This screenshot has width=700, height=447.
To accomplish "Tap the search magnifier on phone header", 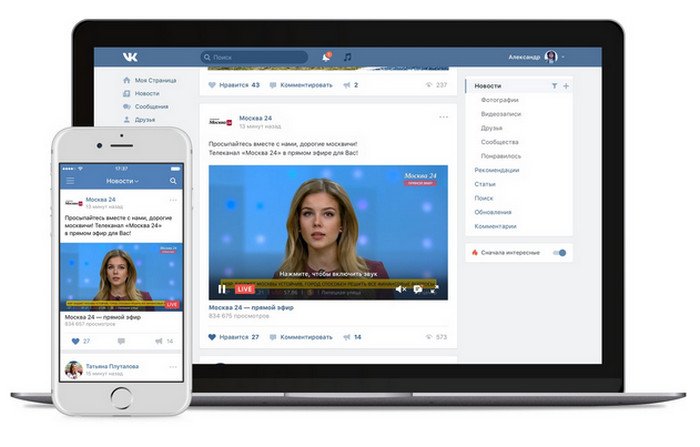I will [x=173, y=181].
